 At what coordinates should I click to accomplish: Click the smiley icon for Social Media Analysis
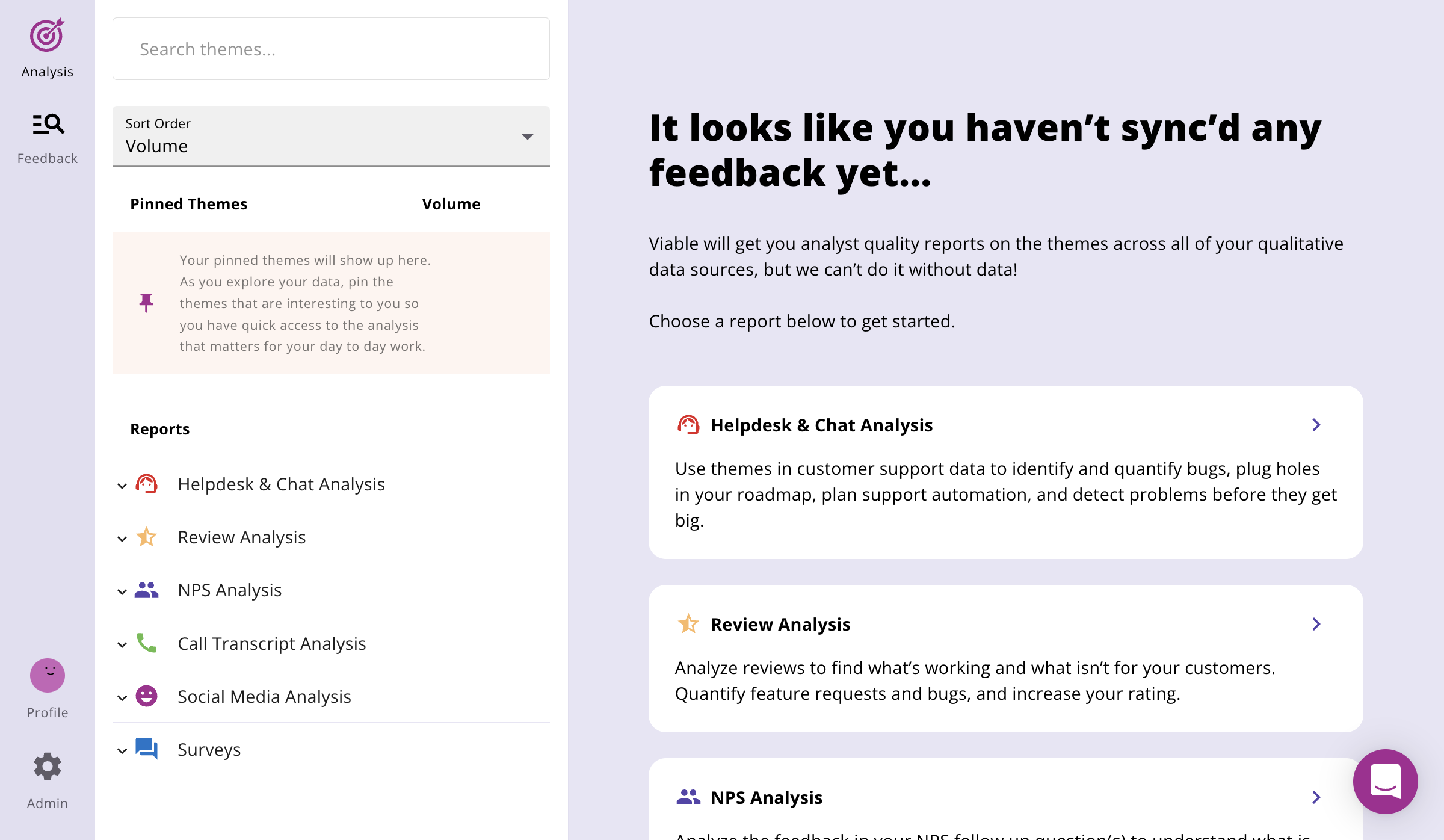[146, 696]
